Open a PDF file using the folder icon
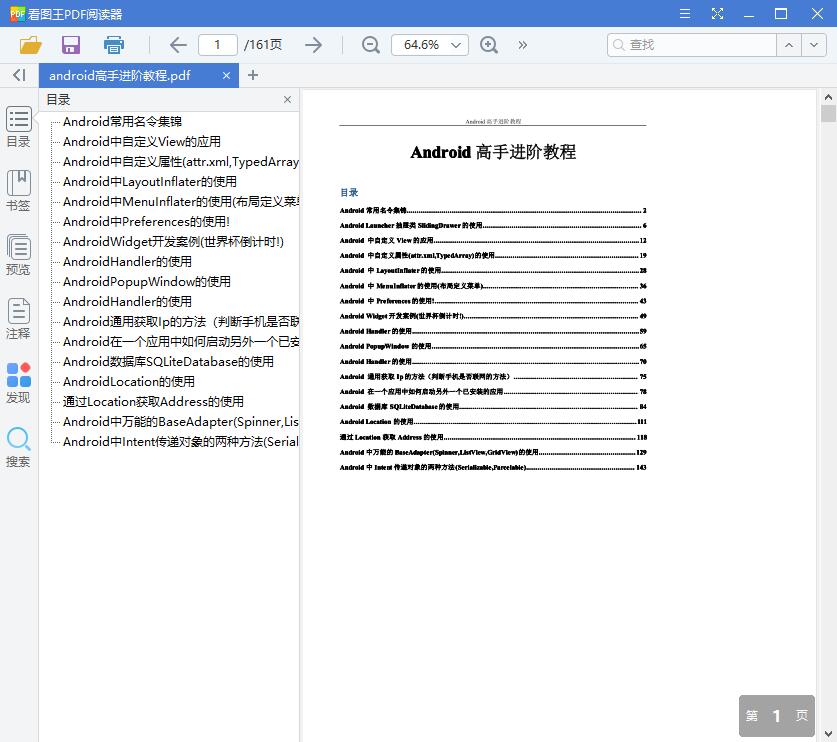Image resolution: width=837 pixels, height=742 pixels. coord(29,44)
